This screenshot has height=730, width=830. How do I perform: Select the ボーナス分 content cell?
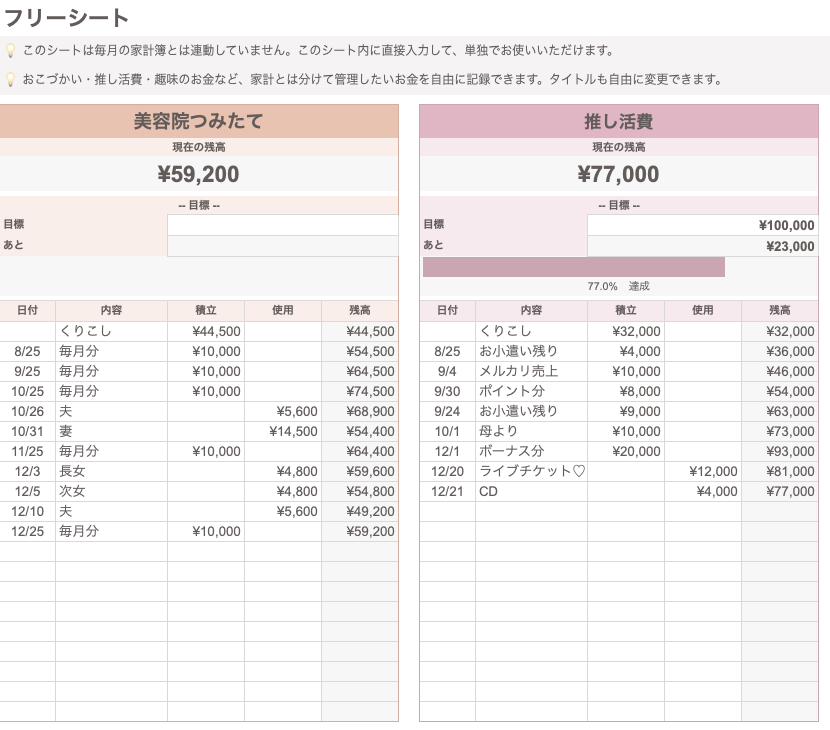(x=531, y=452)
